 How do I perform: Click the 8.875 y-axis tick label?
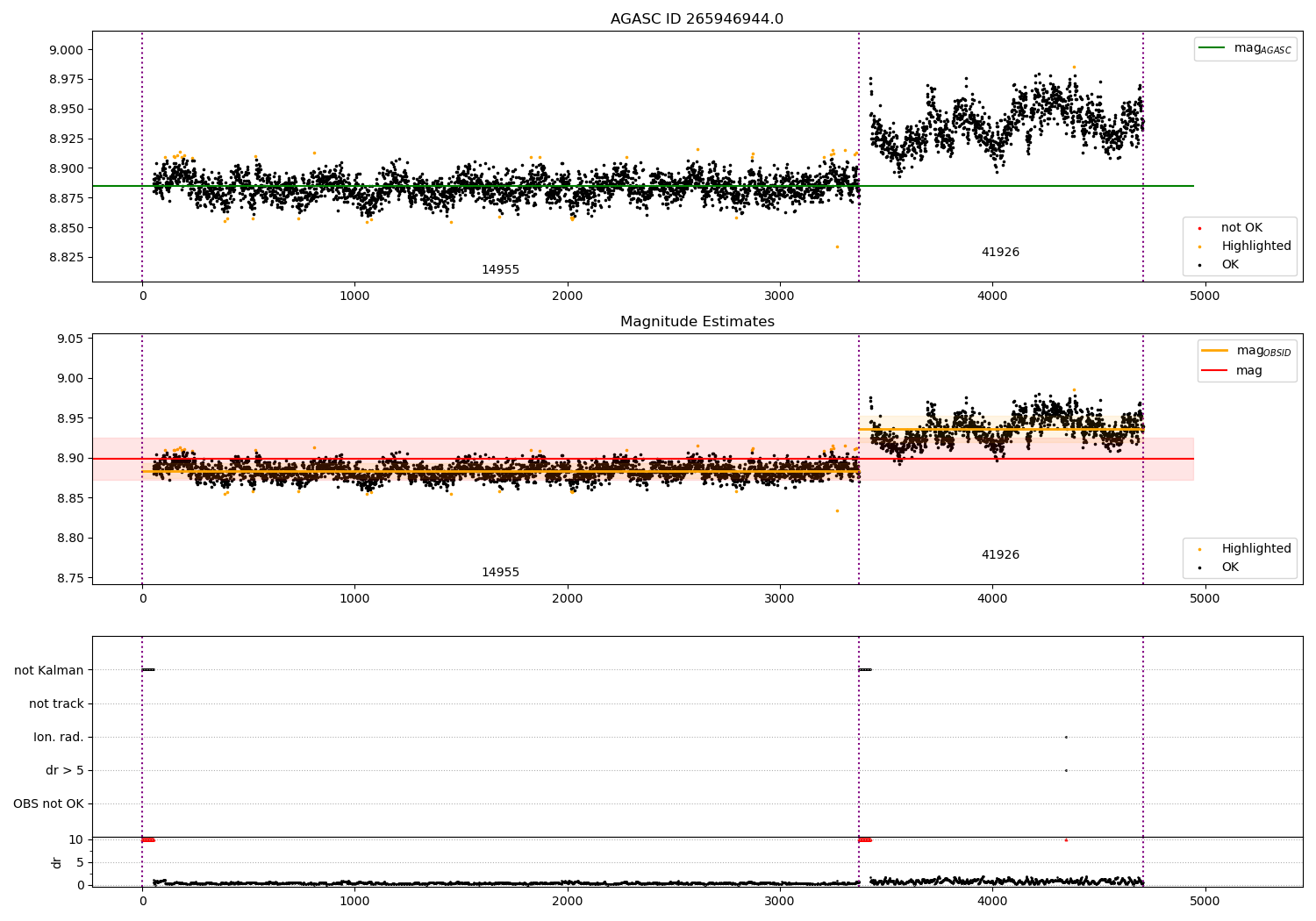[66, 198]
